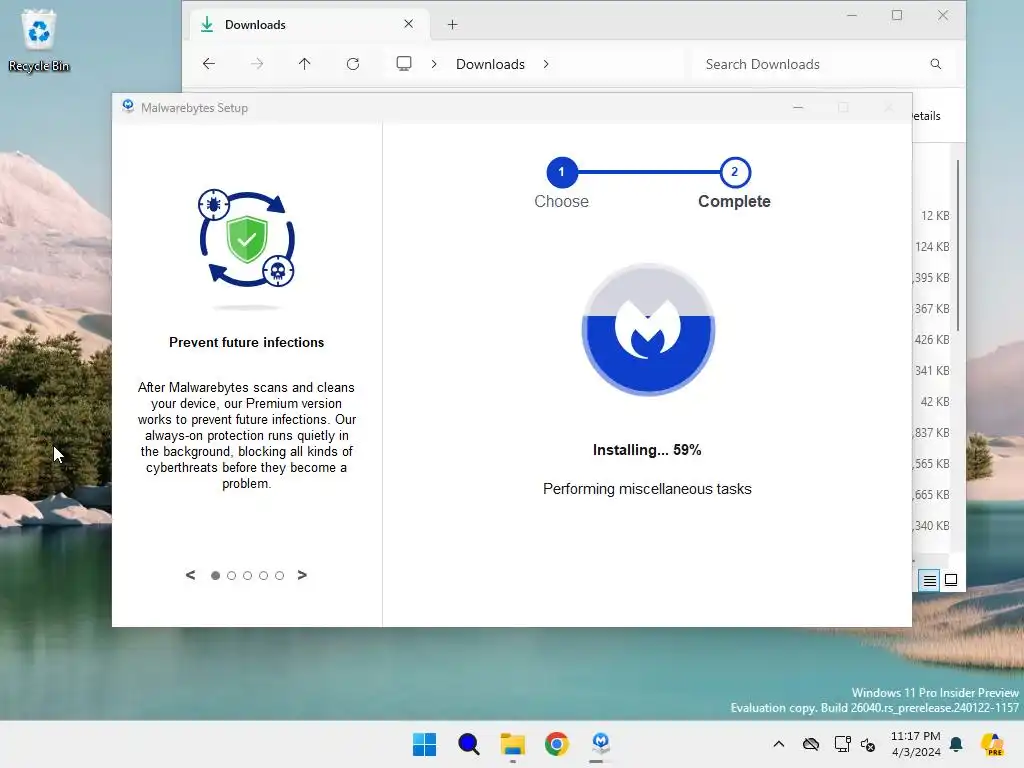The height and width of the screenshot is (768, 1024).
Task: Click the Copilot preview taskbar icon
Action: click(x=993, y=744)
